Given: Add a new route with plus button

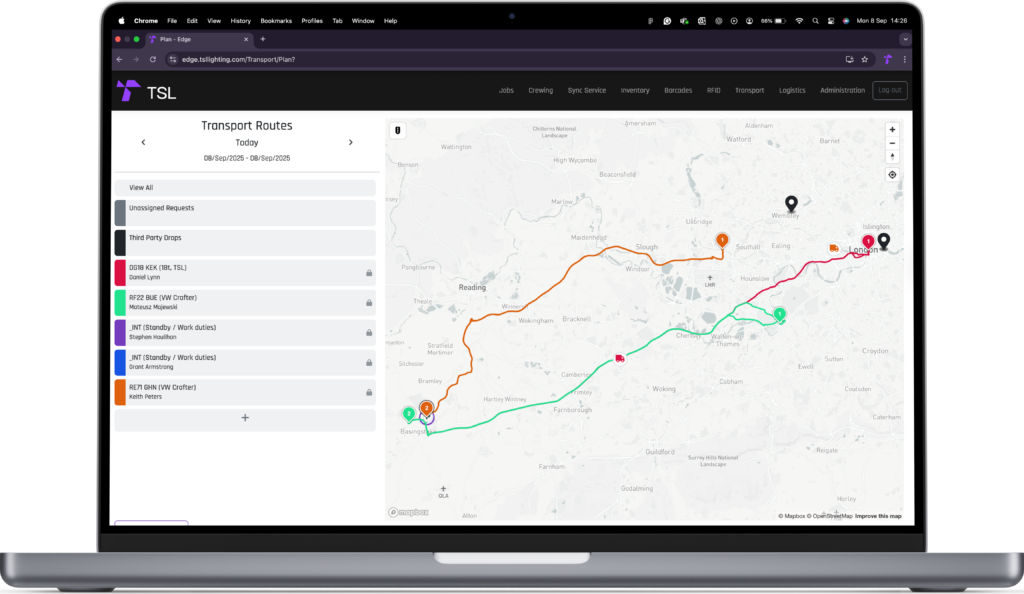Looking at the screenshot, I should pos(245,418).
